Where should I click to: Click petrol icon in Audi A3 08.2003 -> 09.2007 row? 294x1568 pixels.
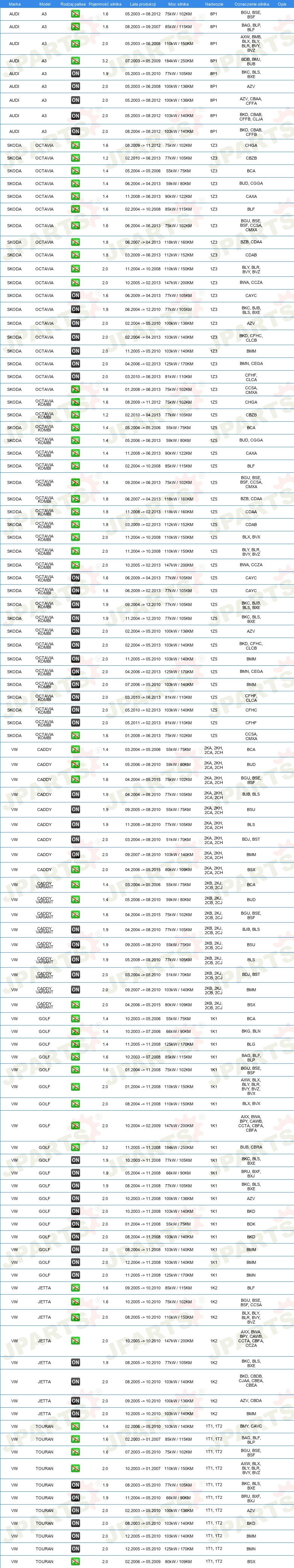[75, 27]
